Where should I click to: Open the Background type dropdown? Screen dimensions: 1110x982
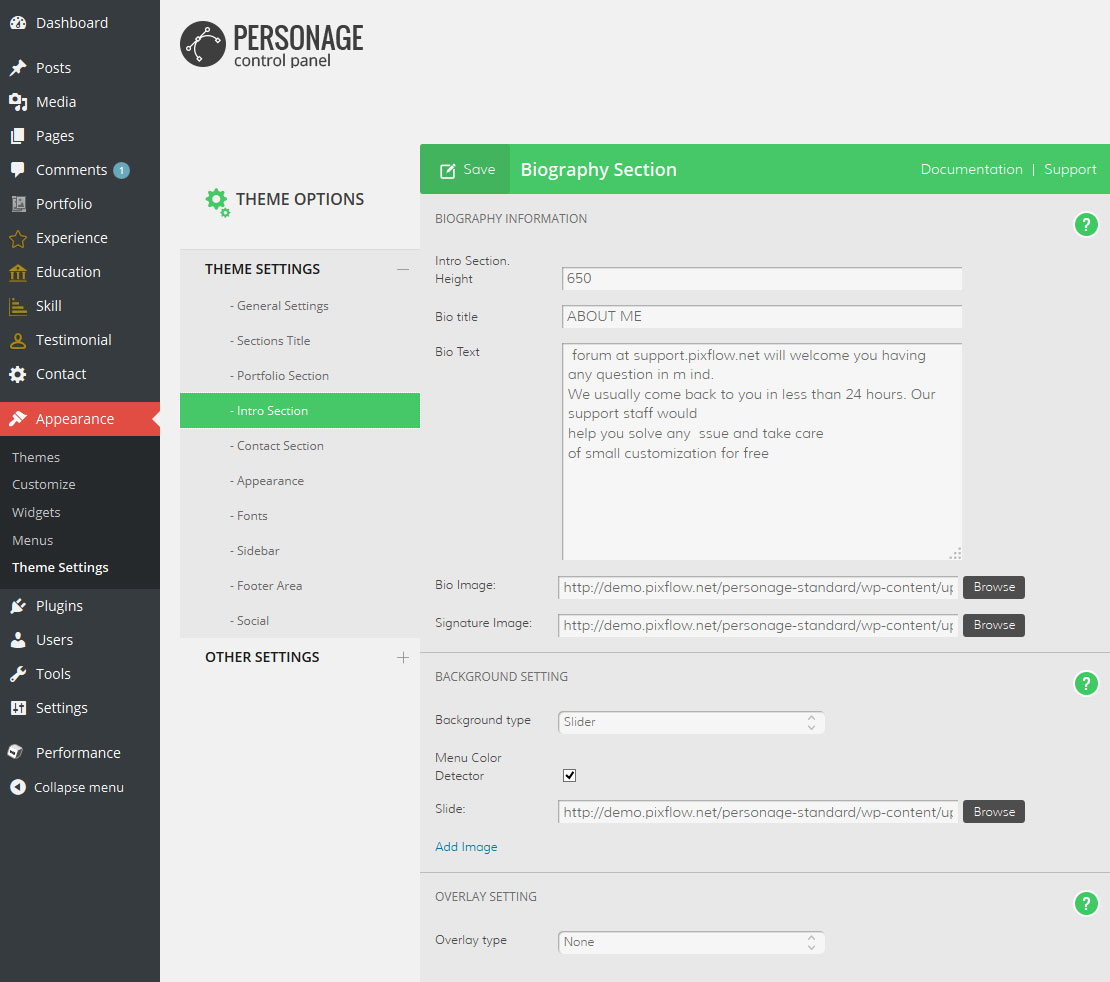tap(690, 722)
